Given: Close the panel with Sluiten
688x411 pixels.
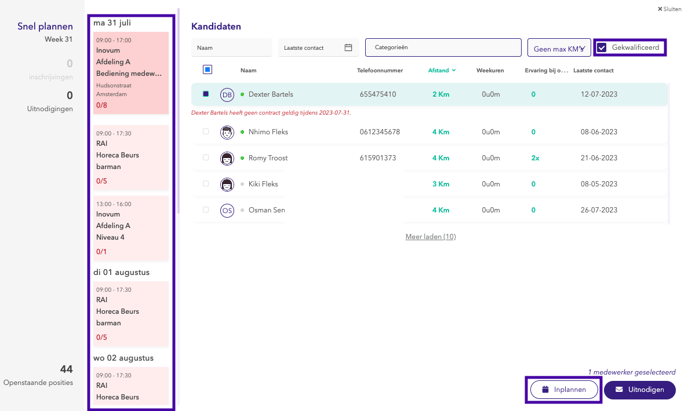Looking at the screenshot, I should pyautogui.click(x=669, y=9).
